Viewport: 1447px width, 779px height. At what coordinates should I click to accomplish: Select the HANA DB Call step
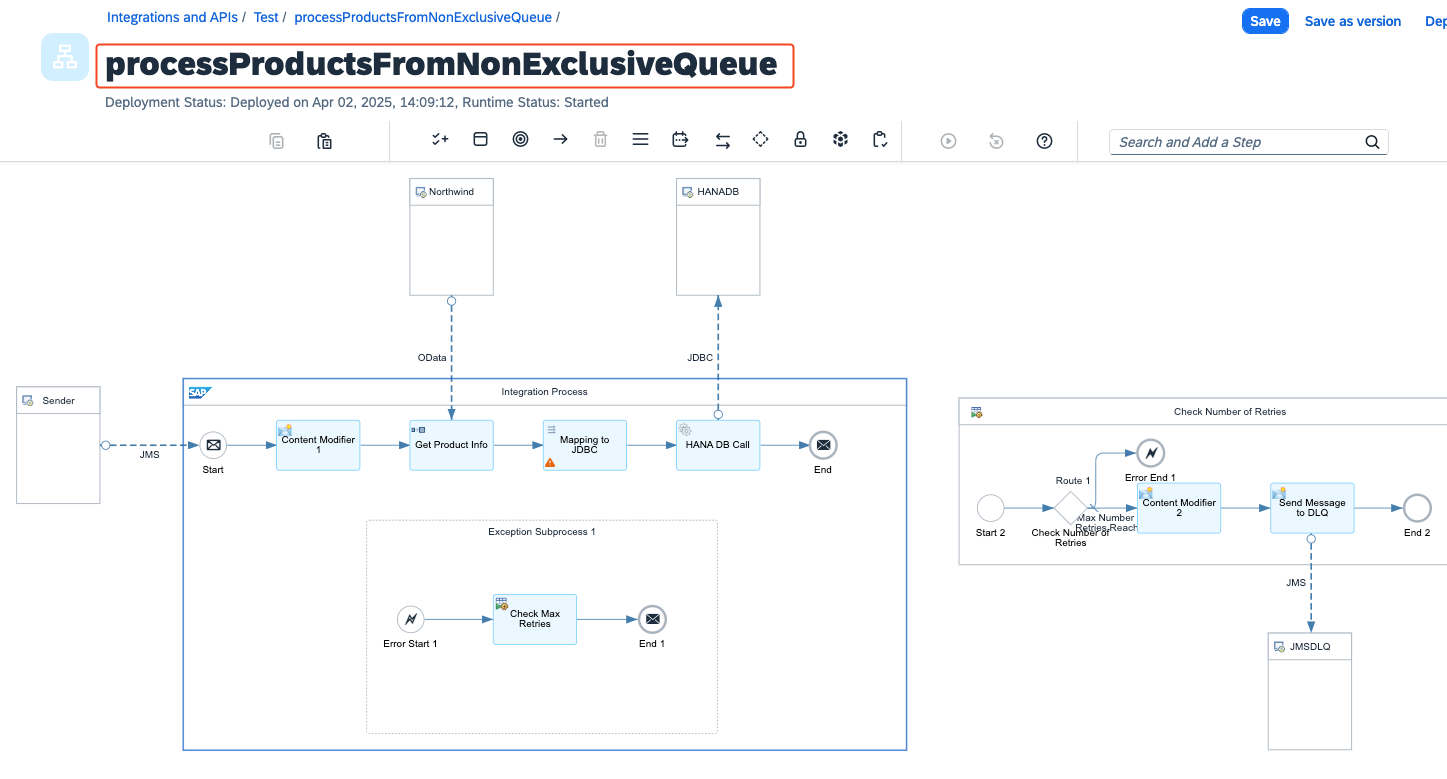click(x=718, y=445)
